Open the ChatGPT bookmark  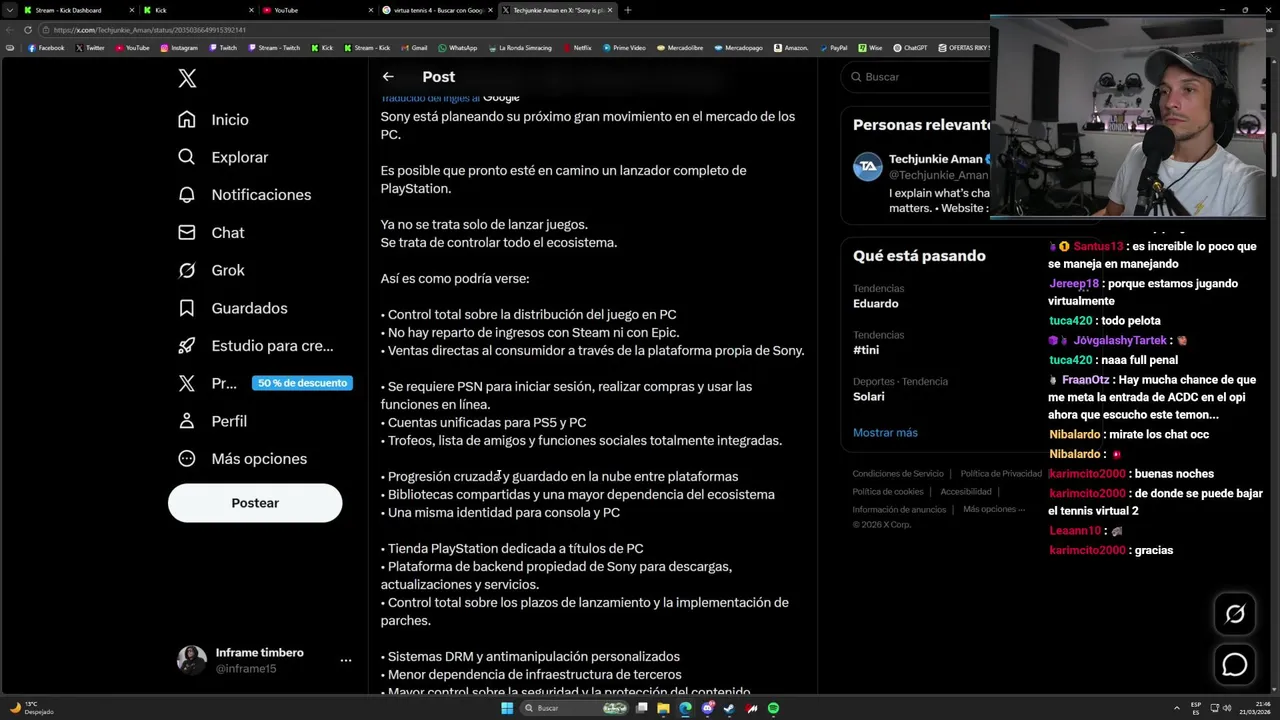pos(910,47)
